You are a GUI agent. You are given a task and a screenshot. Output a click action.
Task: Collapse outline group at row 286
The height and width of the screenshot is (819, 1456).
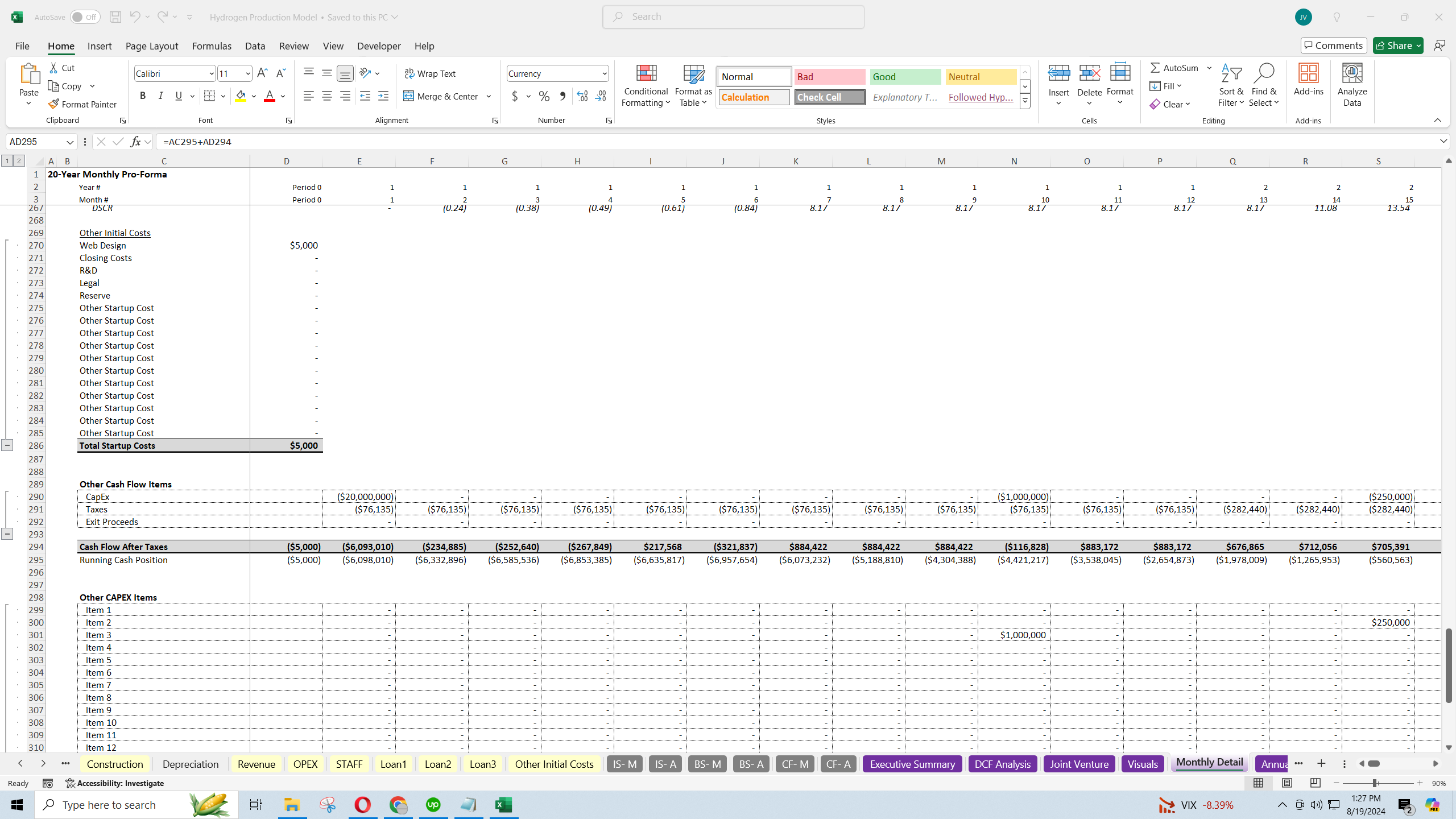[7, 445]
